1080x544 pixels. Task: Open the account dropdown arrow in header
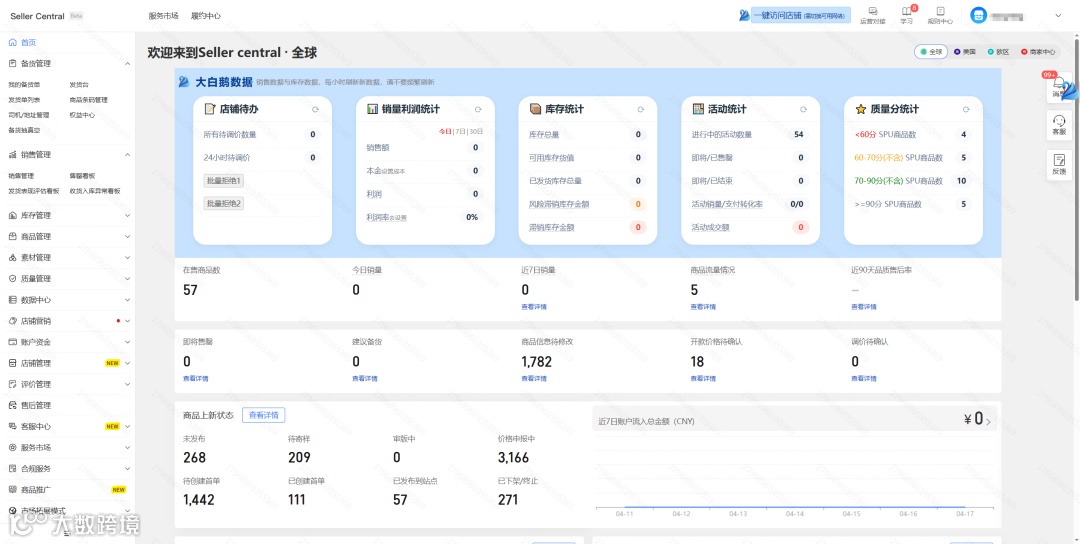coord(1058,15)
